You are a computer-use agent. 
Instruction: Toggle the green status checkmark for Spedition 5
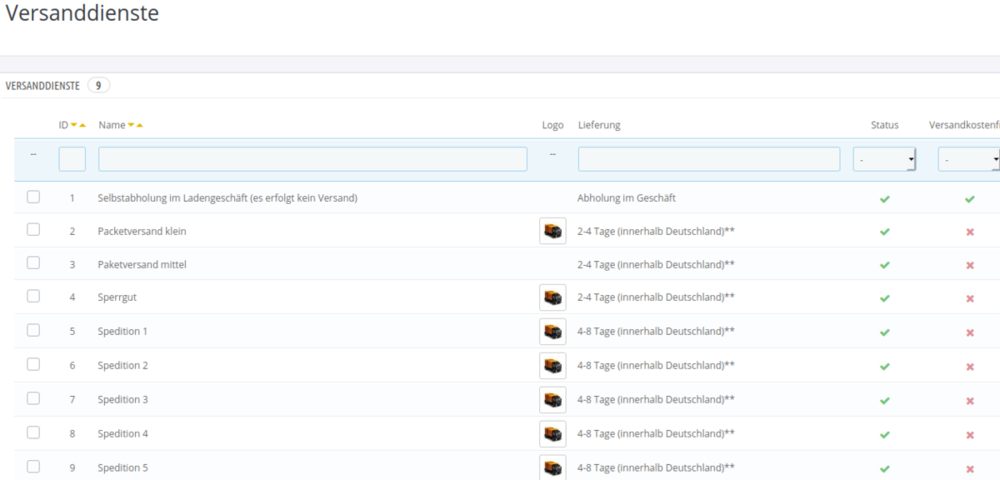[884, 468]
